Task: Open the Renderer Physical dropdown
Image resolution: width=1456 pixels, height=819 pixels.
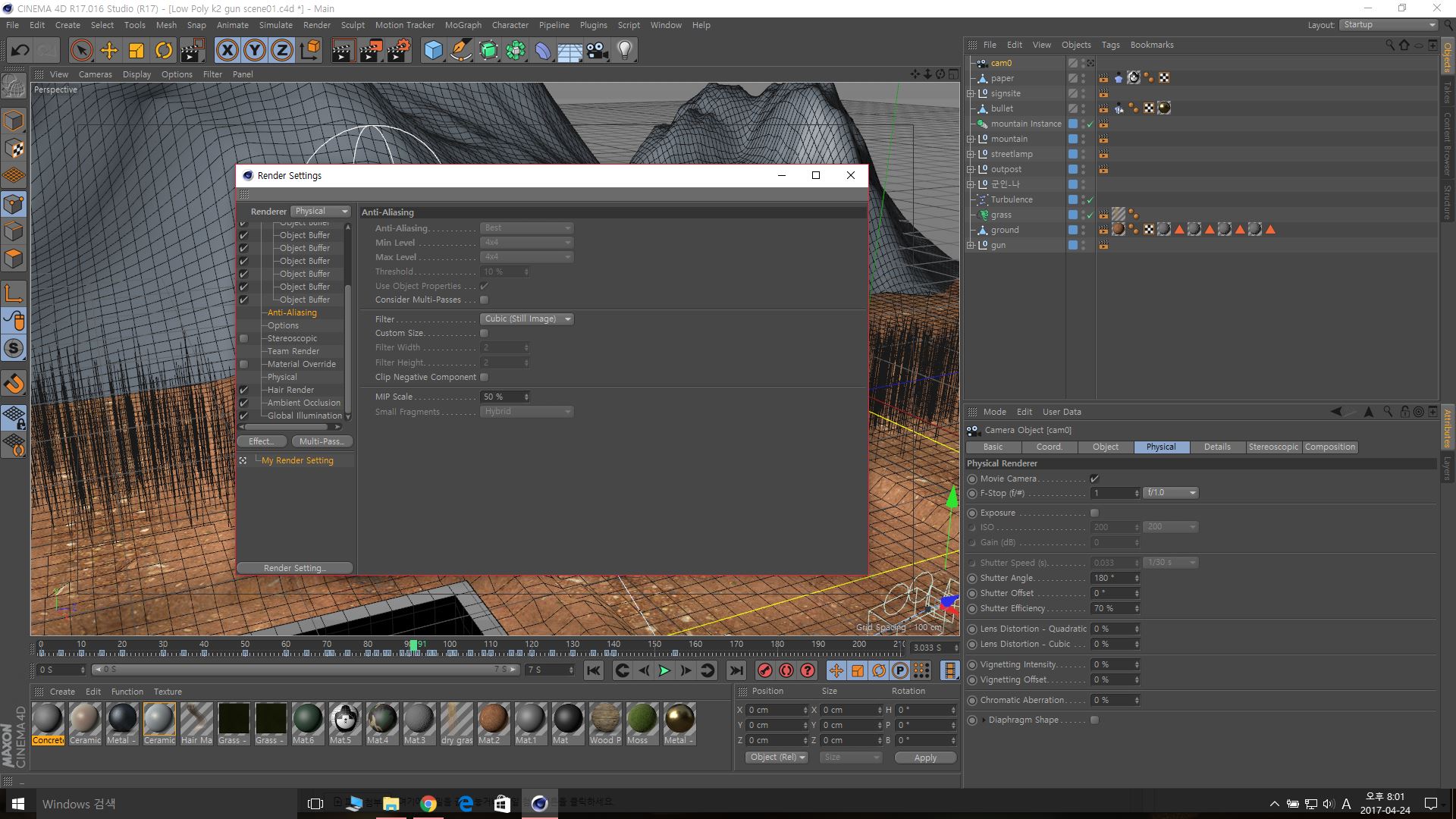Action: [322, 212]
